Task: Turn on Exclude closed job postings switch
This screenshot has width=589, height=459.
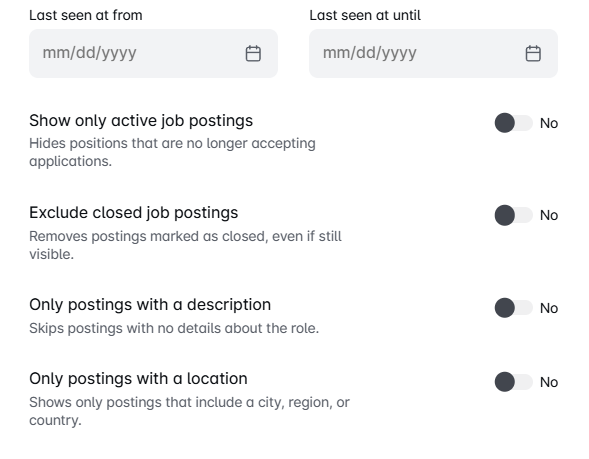Action: click(513, 215)
